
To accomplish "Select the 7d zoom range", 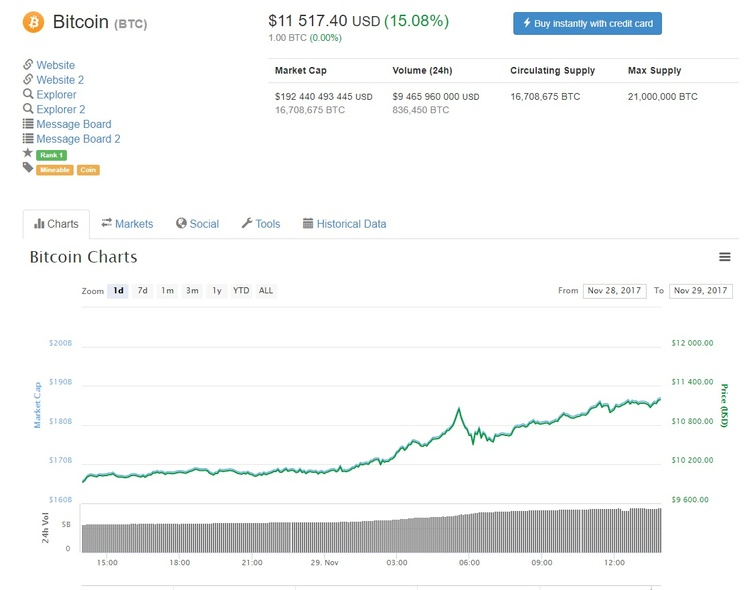I will click(x=142, y=290).
